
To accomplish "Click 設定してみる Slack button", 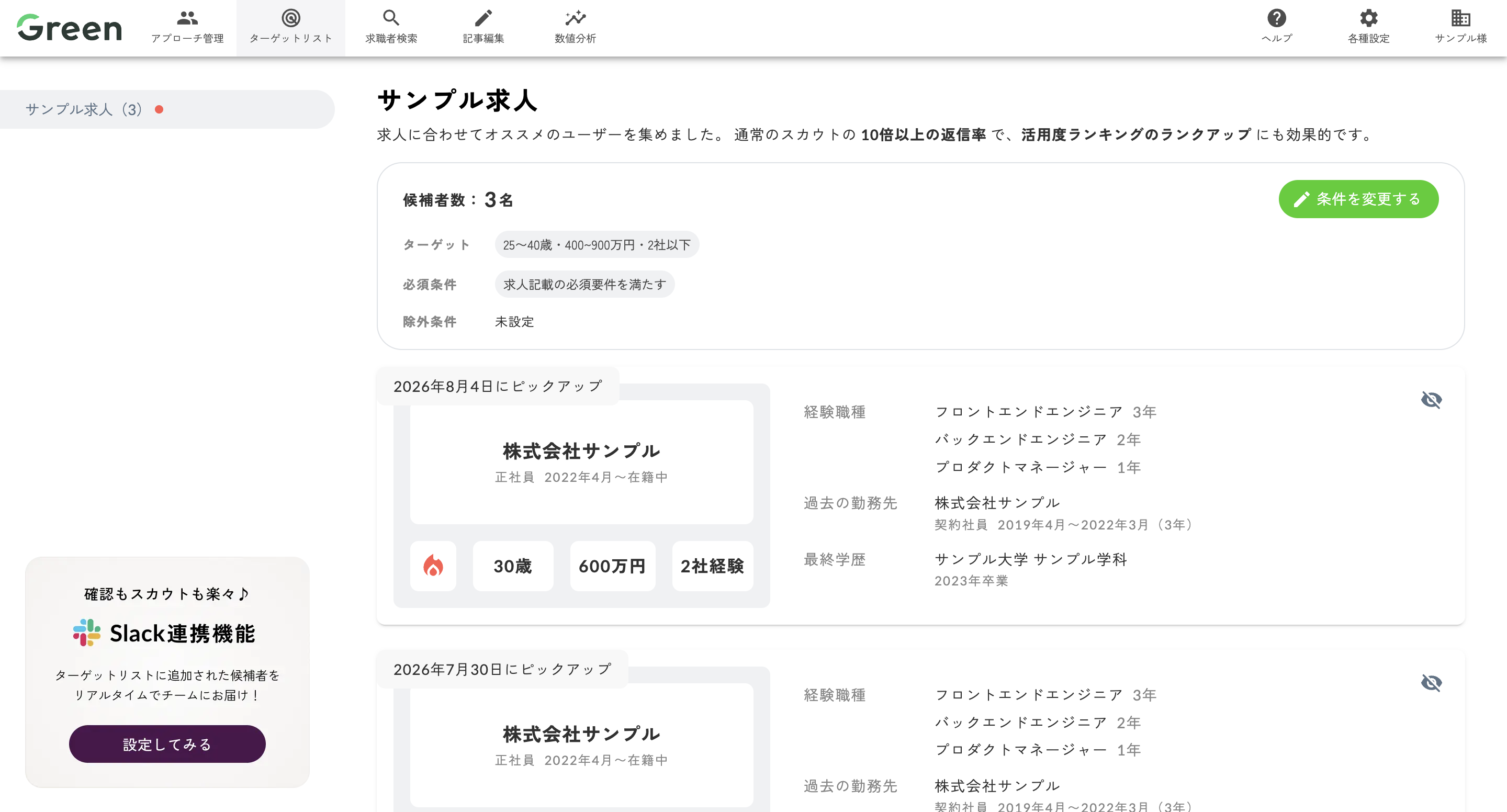I will pyautogui.click(x=167, y=744).
